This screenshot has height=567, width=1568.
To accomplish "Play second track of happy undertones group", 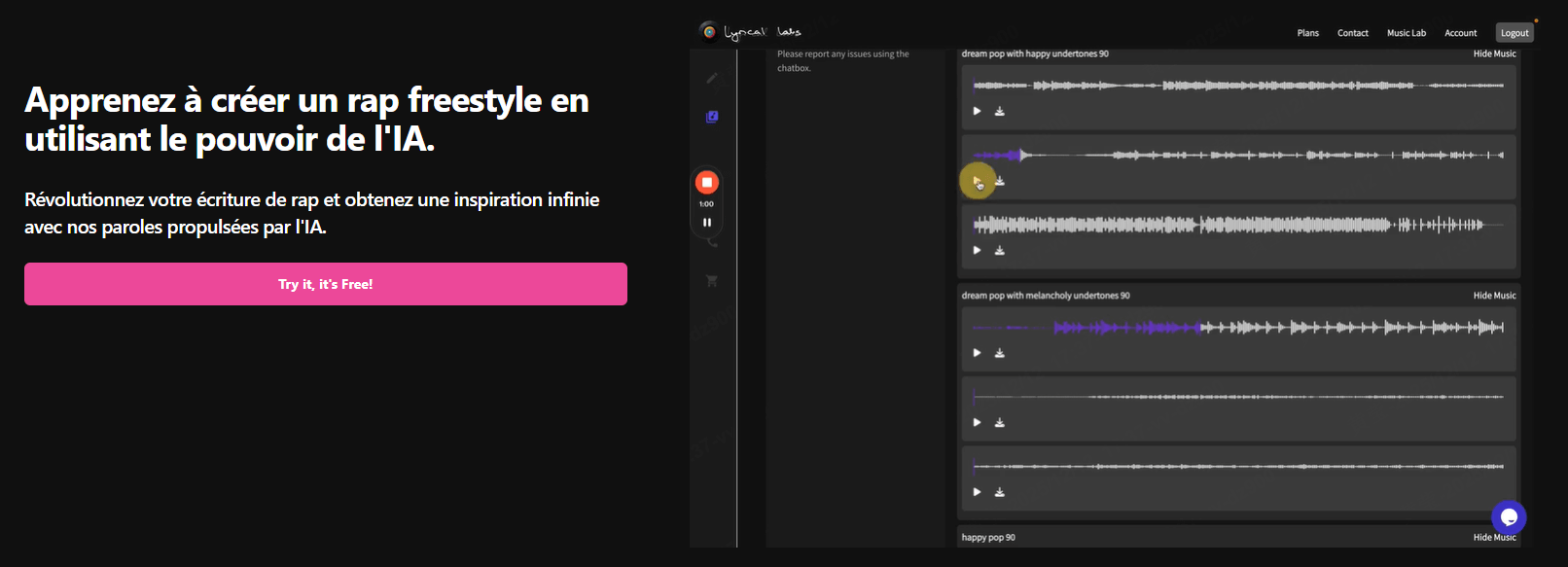I will click(977, 181).
